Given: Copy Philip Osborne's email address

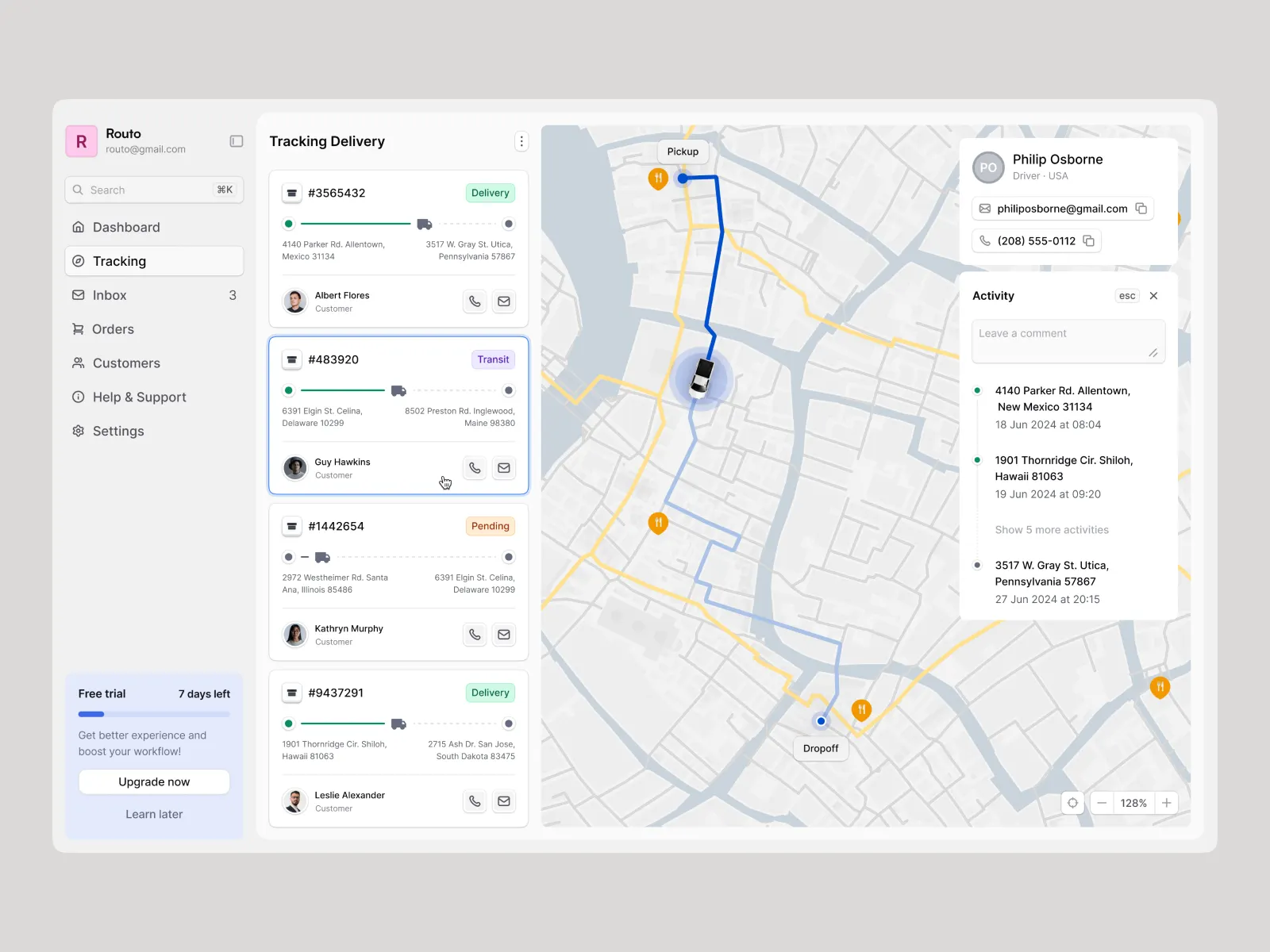Looking at the screenshot, I should 1141,209.
